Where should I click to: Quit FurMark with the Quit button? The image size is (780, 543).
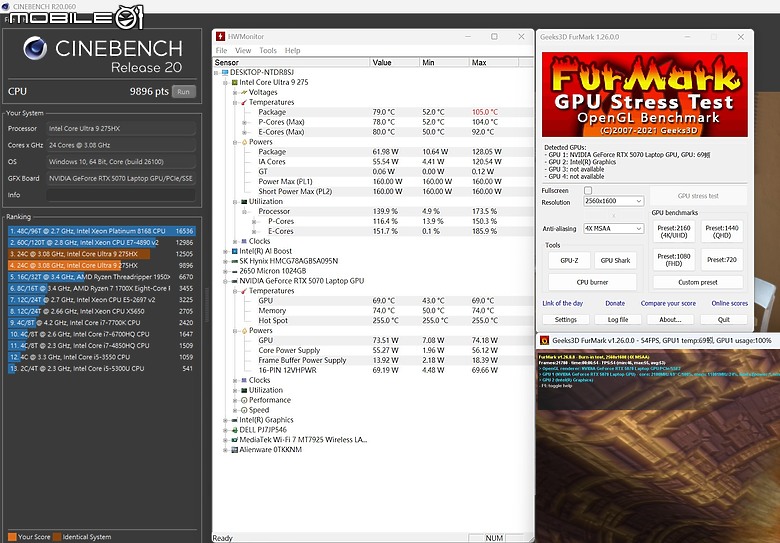click(724, 320)
